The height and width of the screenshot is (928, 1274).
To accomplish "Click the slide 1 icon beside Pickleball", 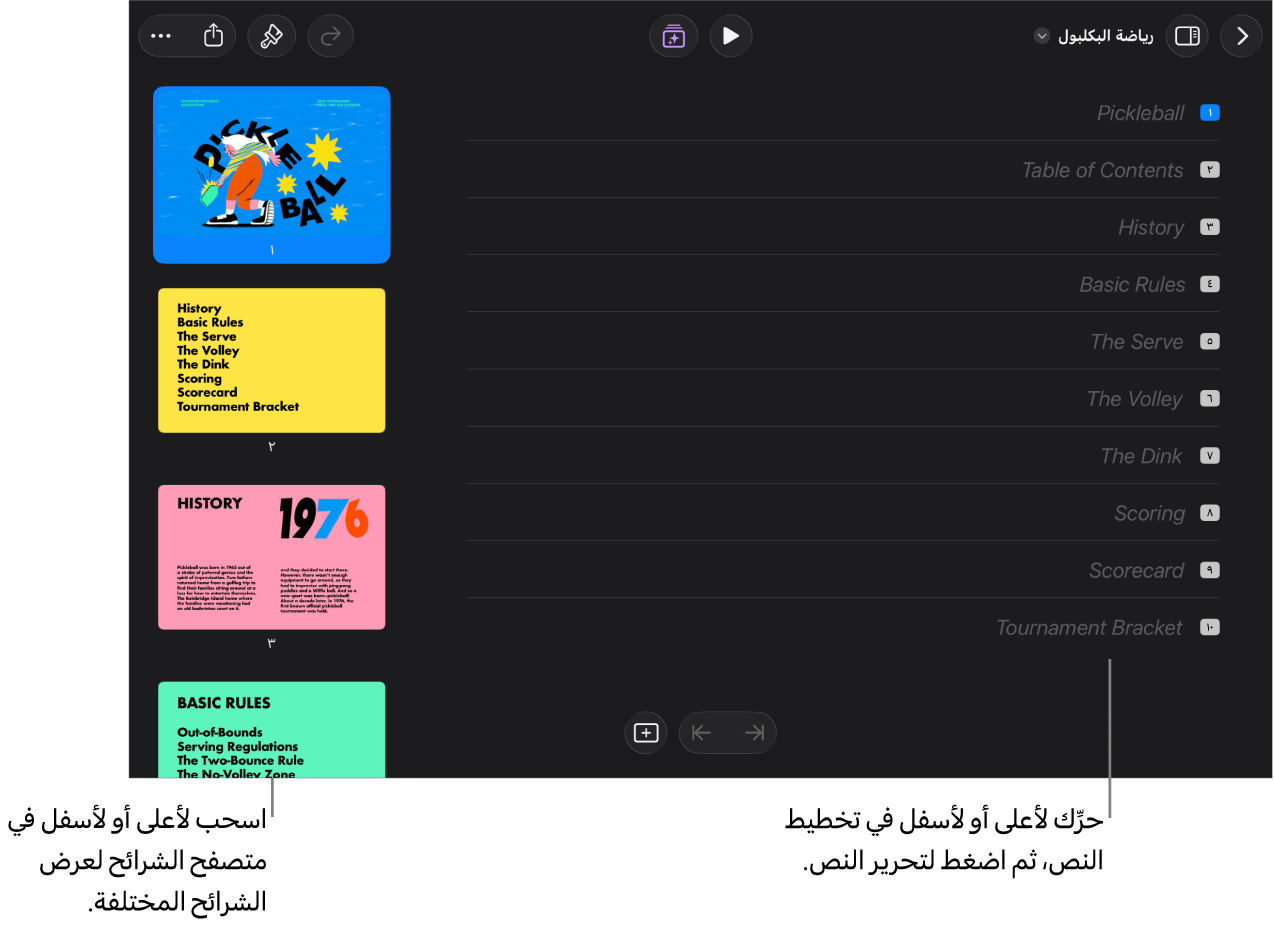I will coord(1209,113).
